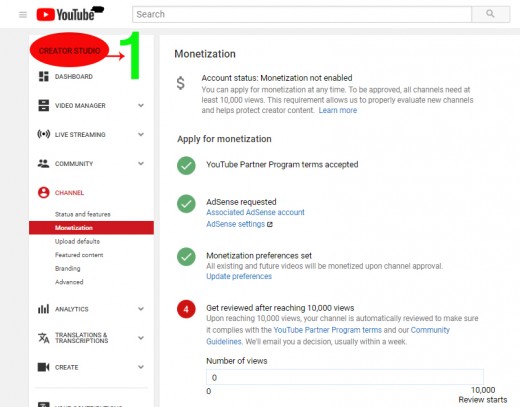Image resolution: width=520 pixels, height=407 pixels.
Task: Open the hamburger guide menu
Action: pos(23,15)
